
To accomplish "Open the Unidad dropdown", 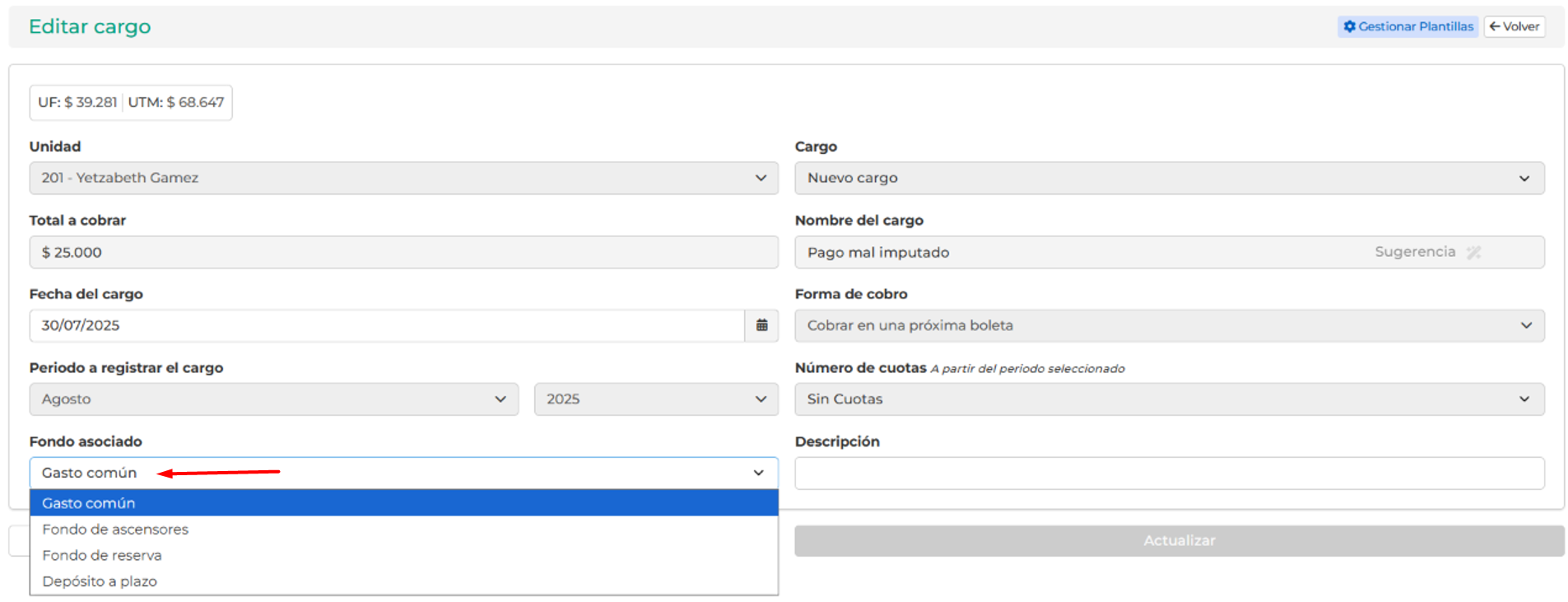I will click(x=403, y=178).
